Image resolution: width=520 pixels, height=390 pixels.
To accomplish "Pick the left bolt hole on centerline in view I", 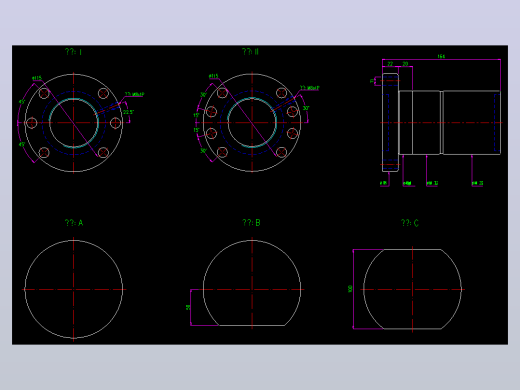I will 32,123.
